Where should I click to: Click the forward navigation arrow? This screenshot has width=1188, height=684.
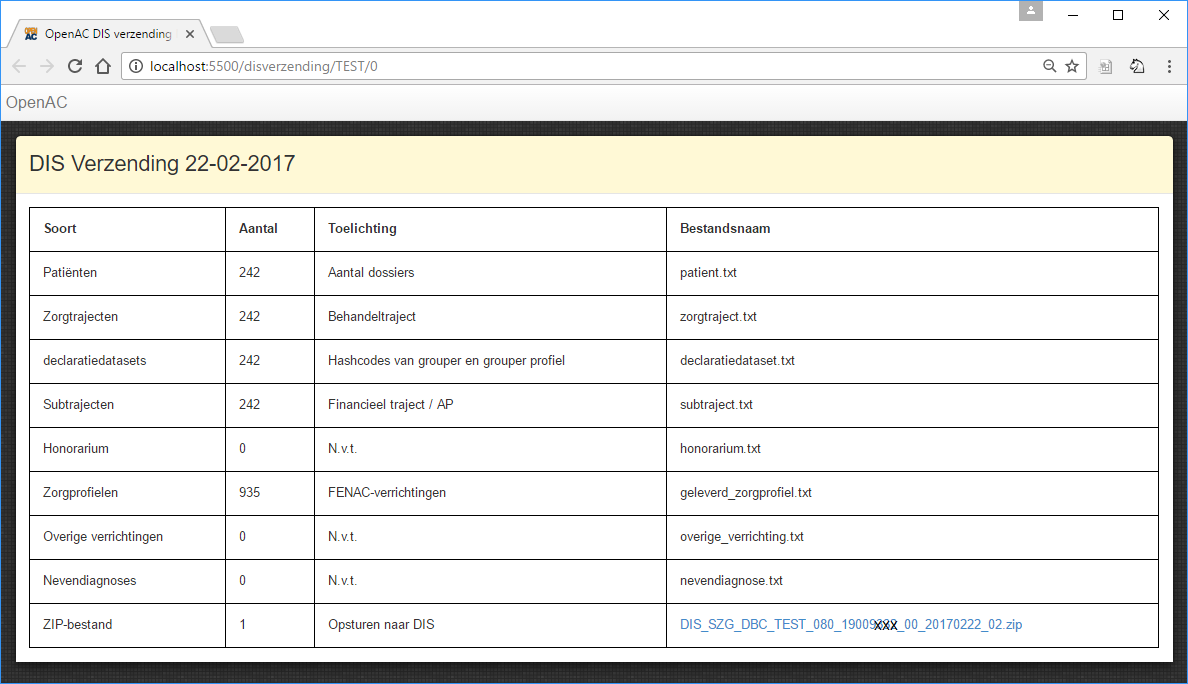click(x=46, y=66)
